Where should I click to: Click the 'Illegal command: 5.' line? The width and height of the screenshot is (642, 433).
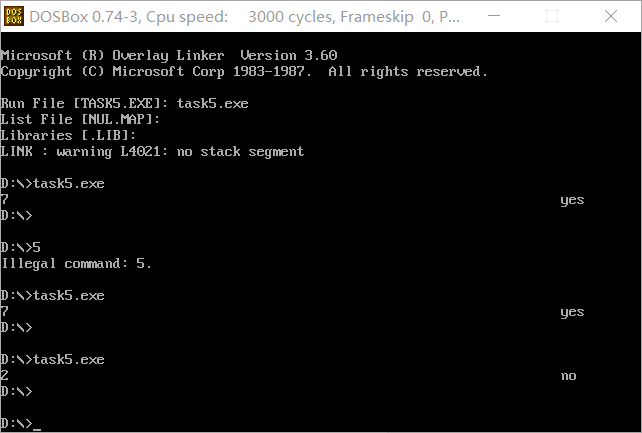(x=76, y=264)
